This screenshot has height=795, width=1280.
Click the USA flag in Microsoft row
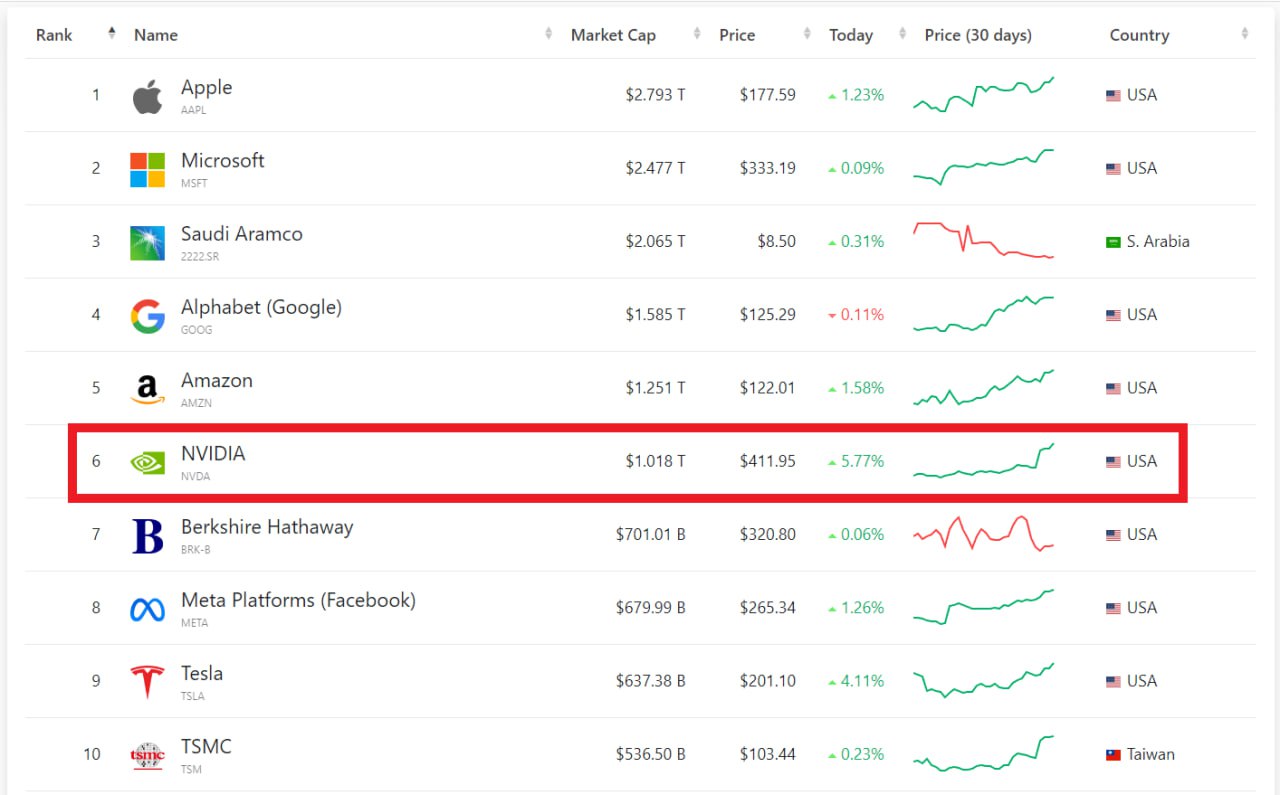[x=1113, y=169]
